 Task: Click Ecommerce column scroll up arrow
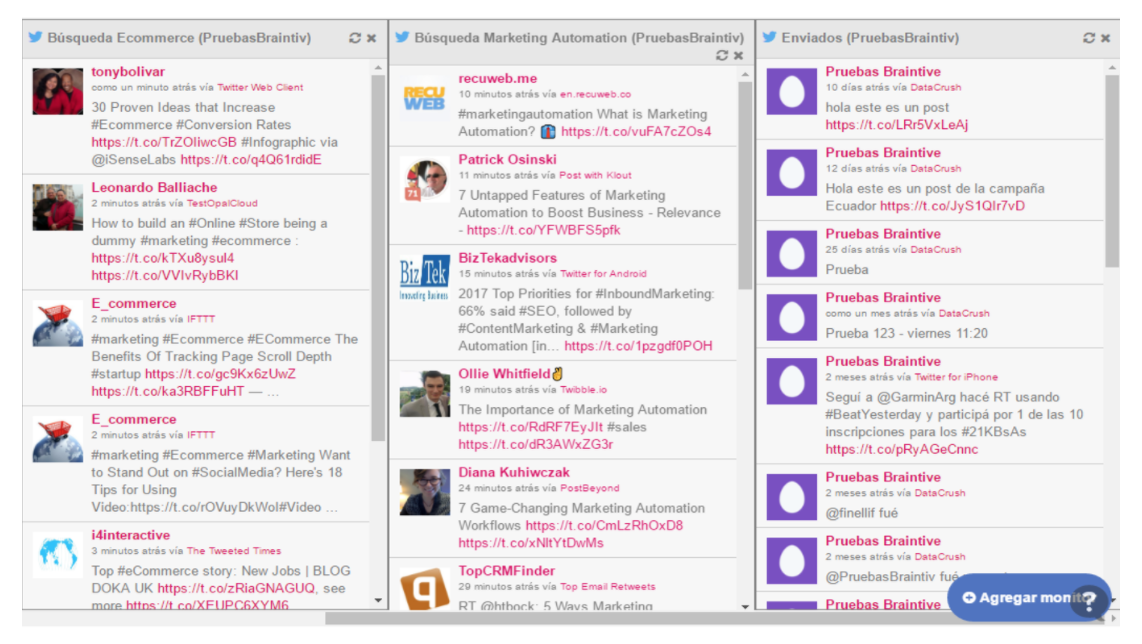coord(378,68)
